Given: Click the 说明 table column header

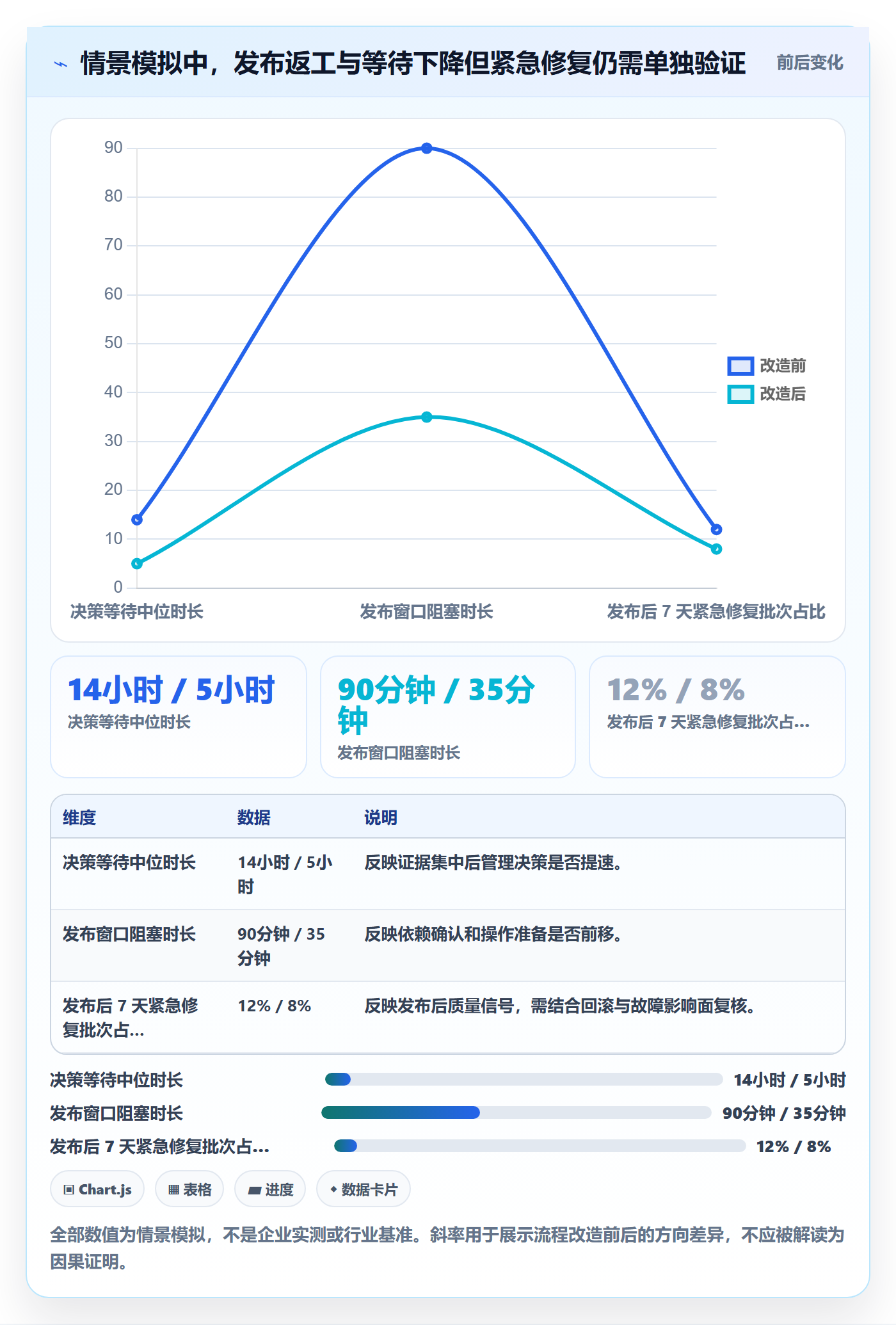Looking at the screenshot, I should 381,818.
